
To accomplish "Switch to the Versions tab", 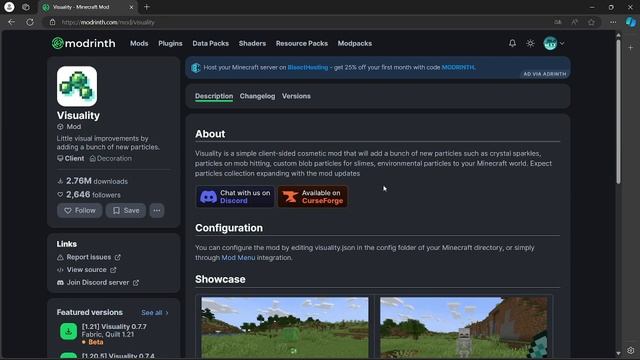I will pos(296,96).
